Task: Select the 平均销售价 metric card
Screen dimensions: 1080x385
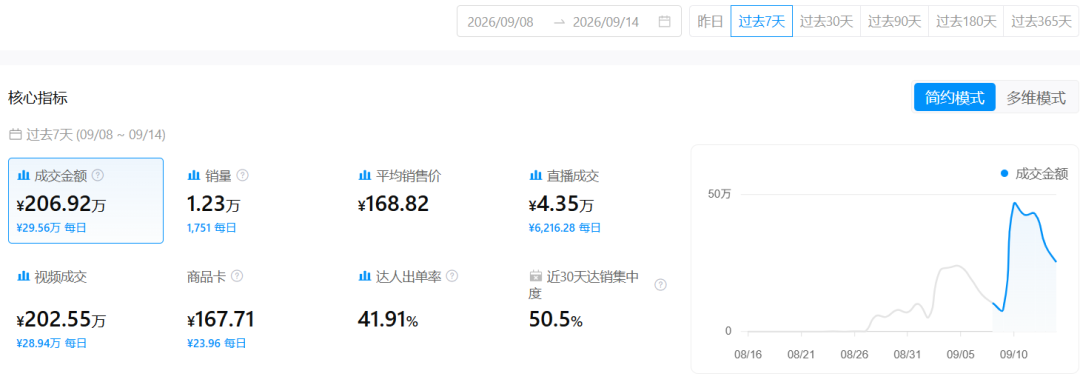Action: point(428,200)
